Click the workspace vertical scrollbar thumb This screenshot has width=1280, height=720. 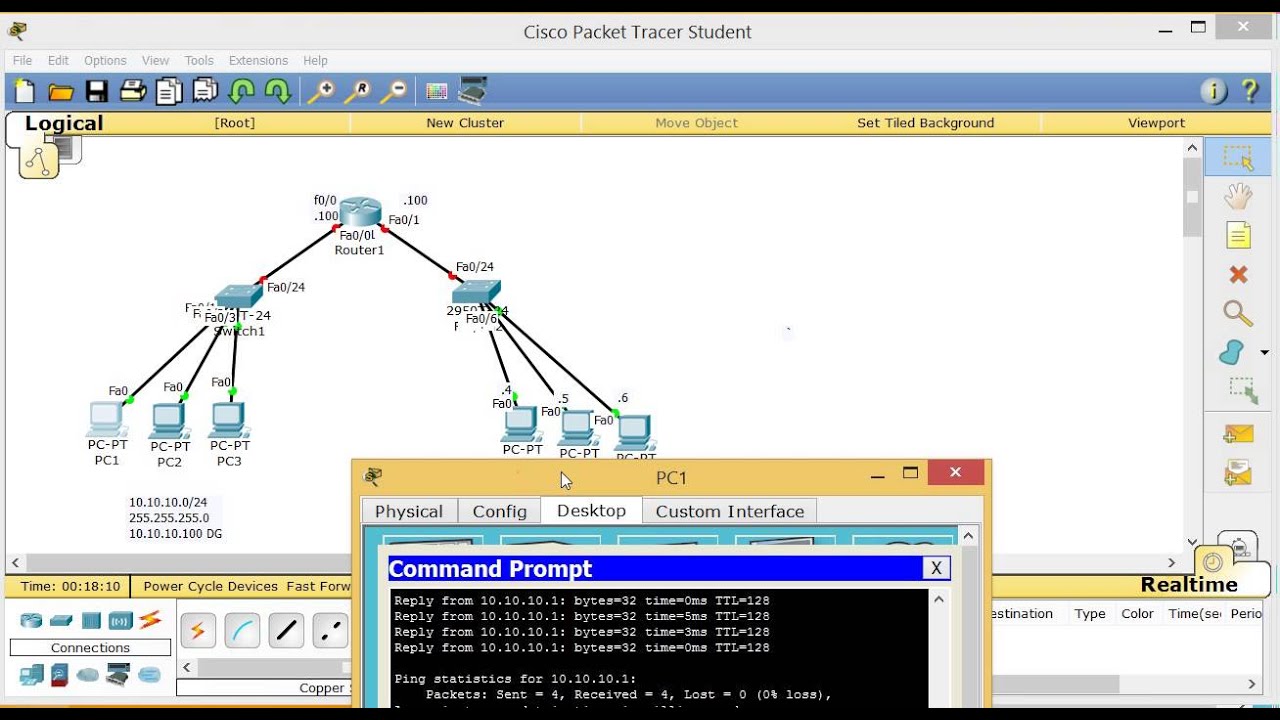point(1192,197)
